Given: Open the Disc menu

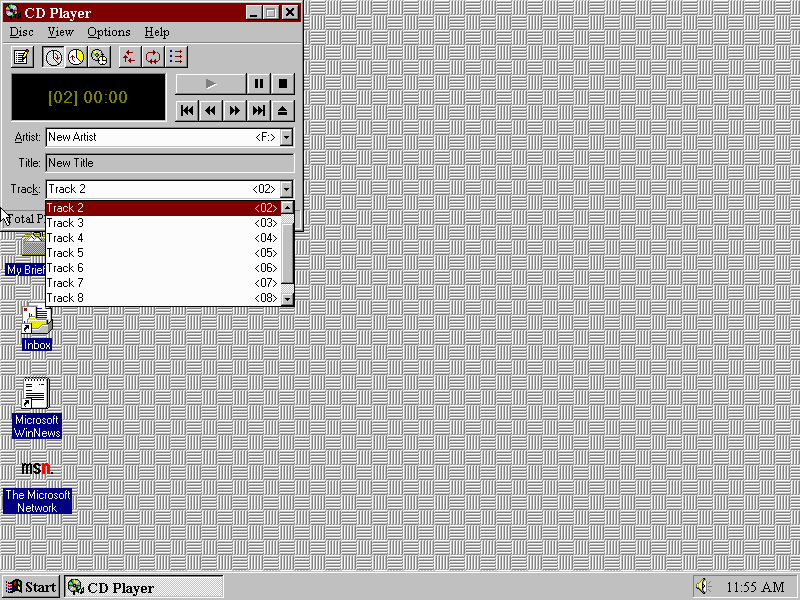Looking at the screenshot, I should (x=21, y=32).
